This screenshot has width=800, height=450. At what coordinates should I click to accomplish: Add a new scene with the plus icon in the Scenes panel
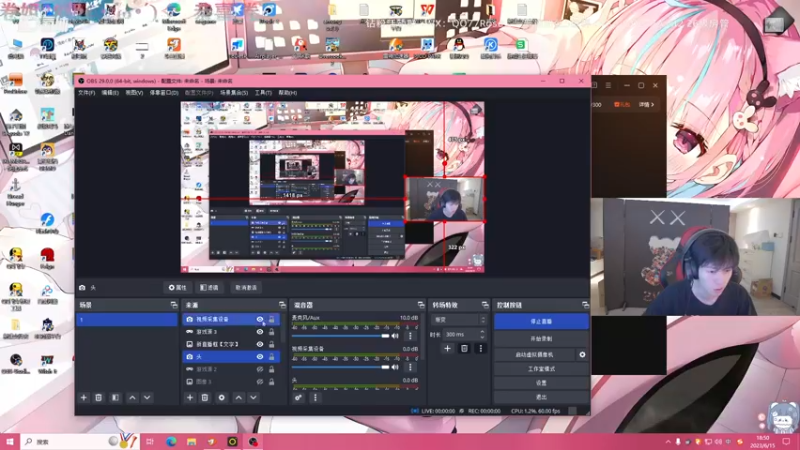coord(84,397)
